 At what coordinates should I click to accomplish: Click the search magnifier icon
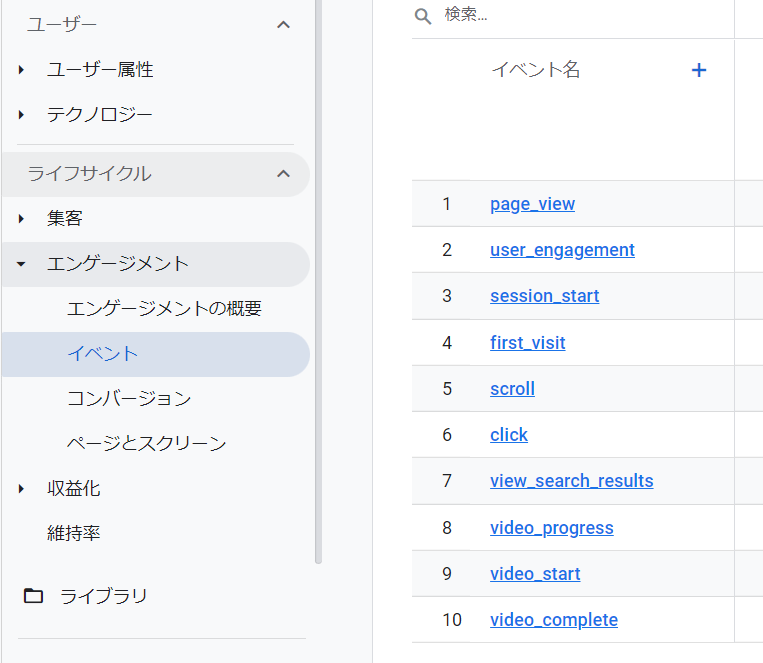pyautogui.click(x=423, y=16)
